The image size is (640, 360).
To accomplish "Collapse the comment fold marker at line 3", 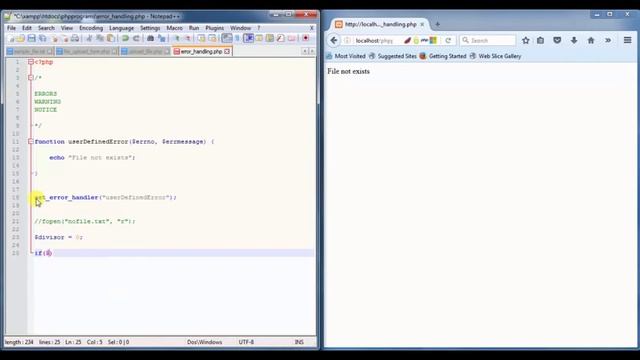I will [31, 78].
